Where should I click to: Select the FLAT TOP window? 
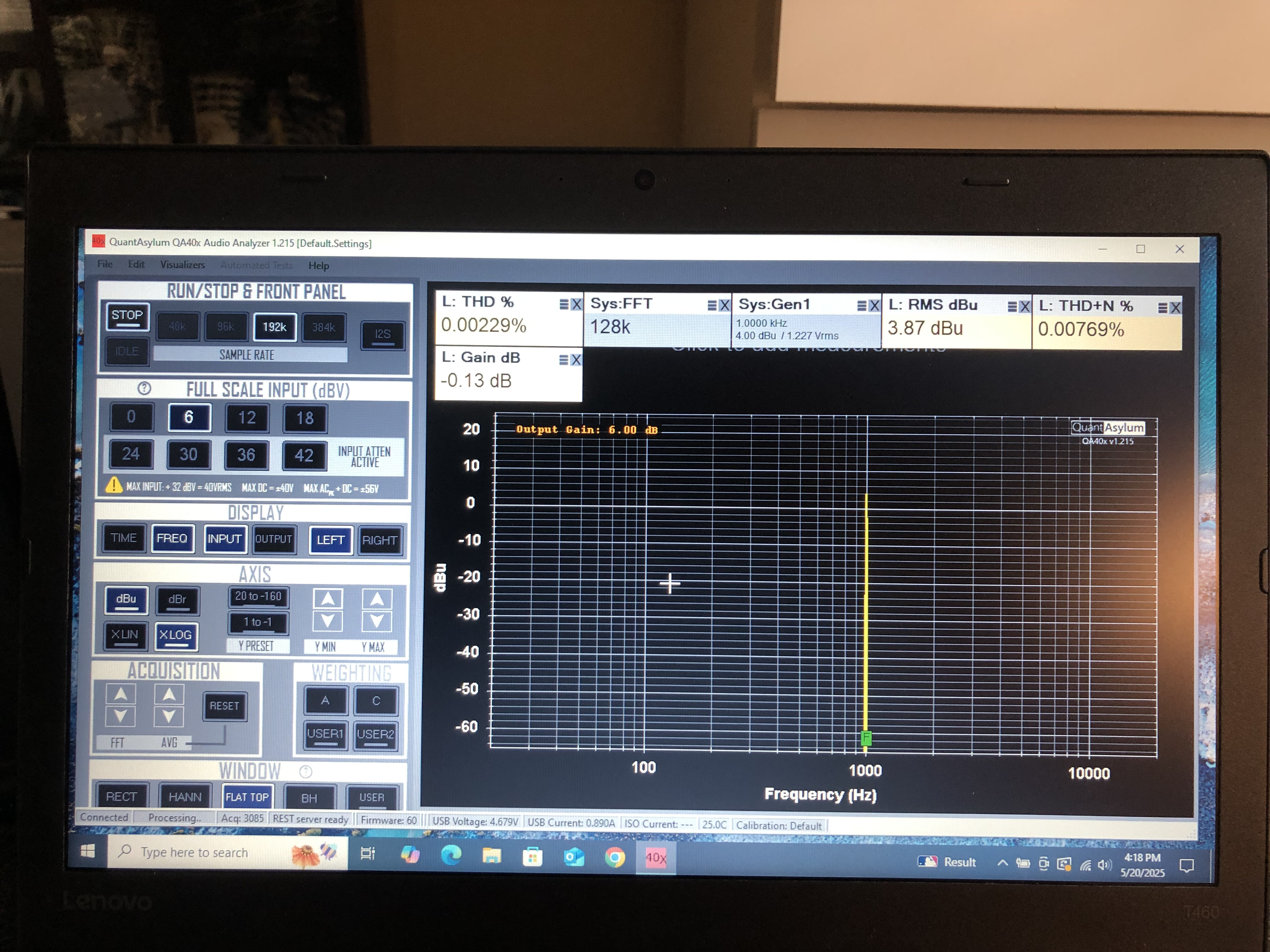[x=247, y=797]
